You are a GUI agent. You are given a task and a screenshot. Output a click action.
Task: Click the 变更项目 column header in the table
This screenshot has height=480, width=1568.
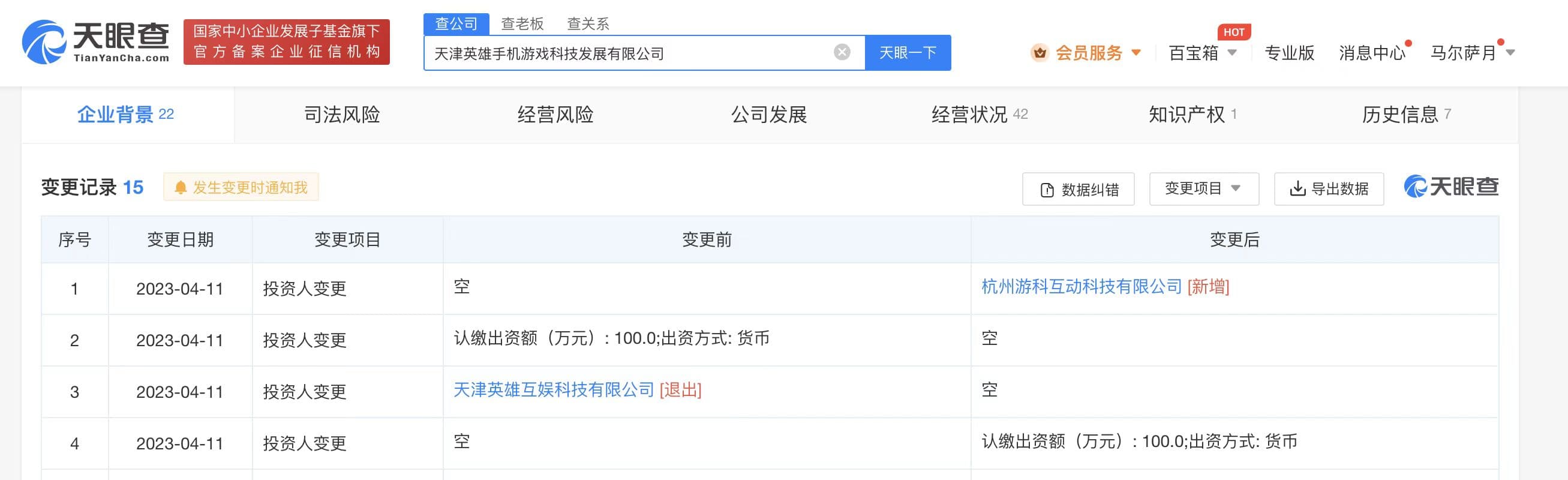pyautogui.click(x=347, y=240)
